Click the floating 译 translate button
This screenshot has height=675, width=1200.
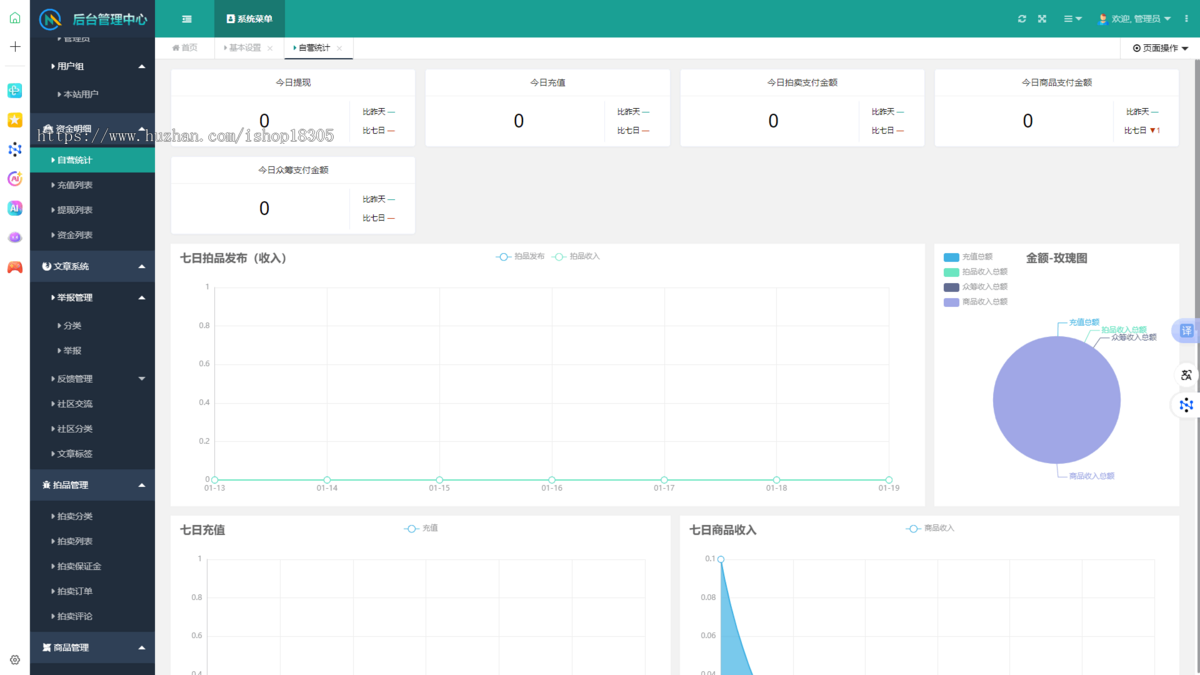[1186, 331]
